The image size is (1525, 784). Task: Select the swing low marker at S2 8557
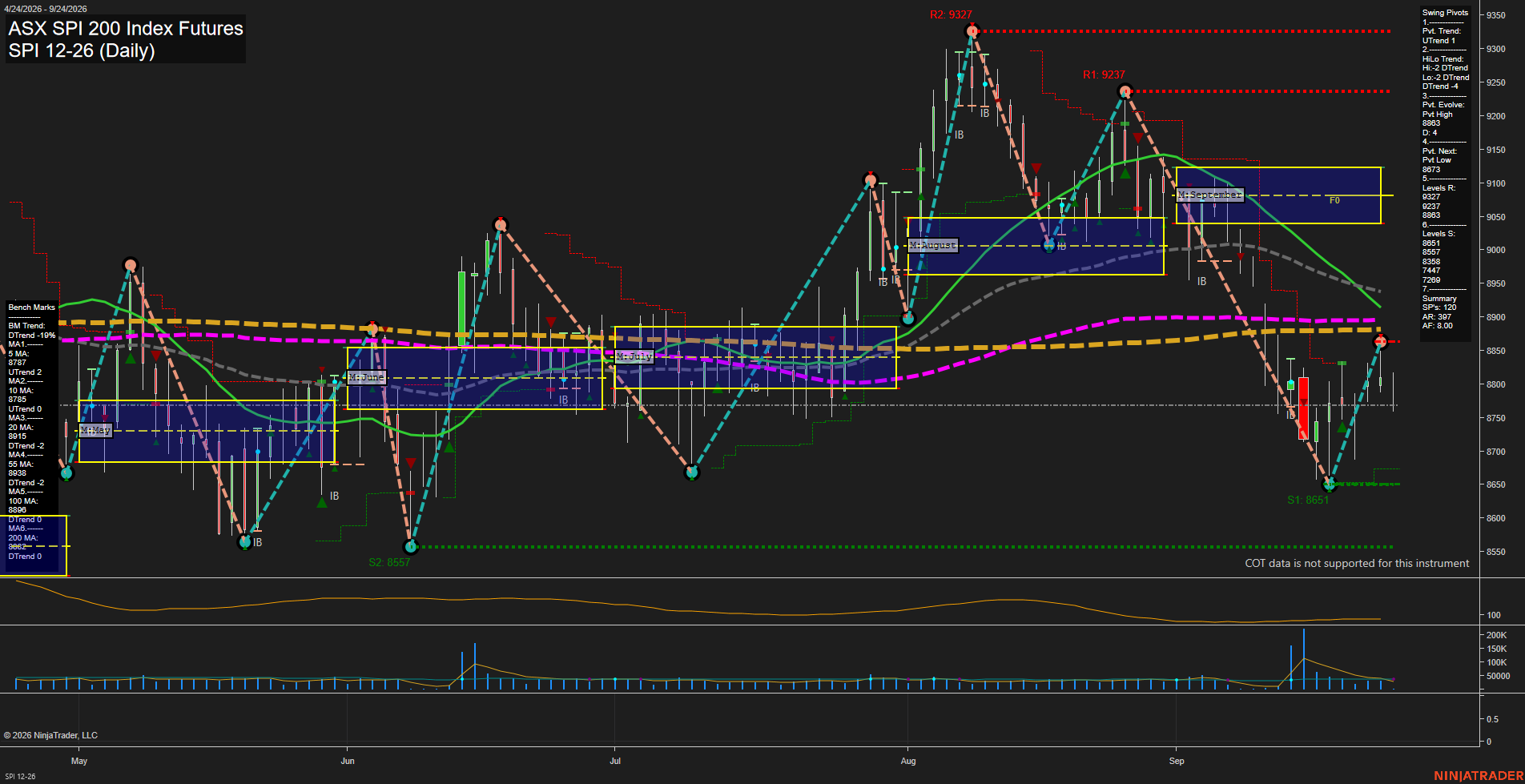click(411, 547)
